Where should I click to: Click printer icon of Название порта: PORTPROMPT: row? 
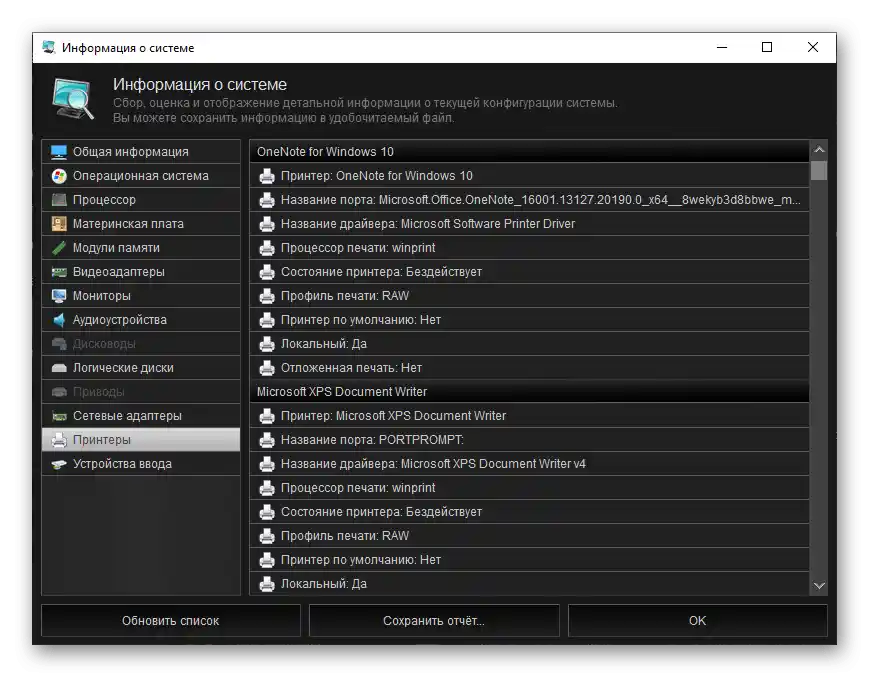pos(267,440)
